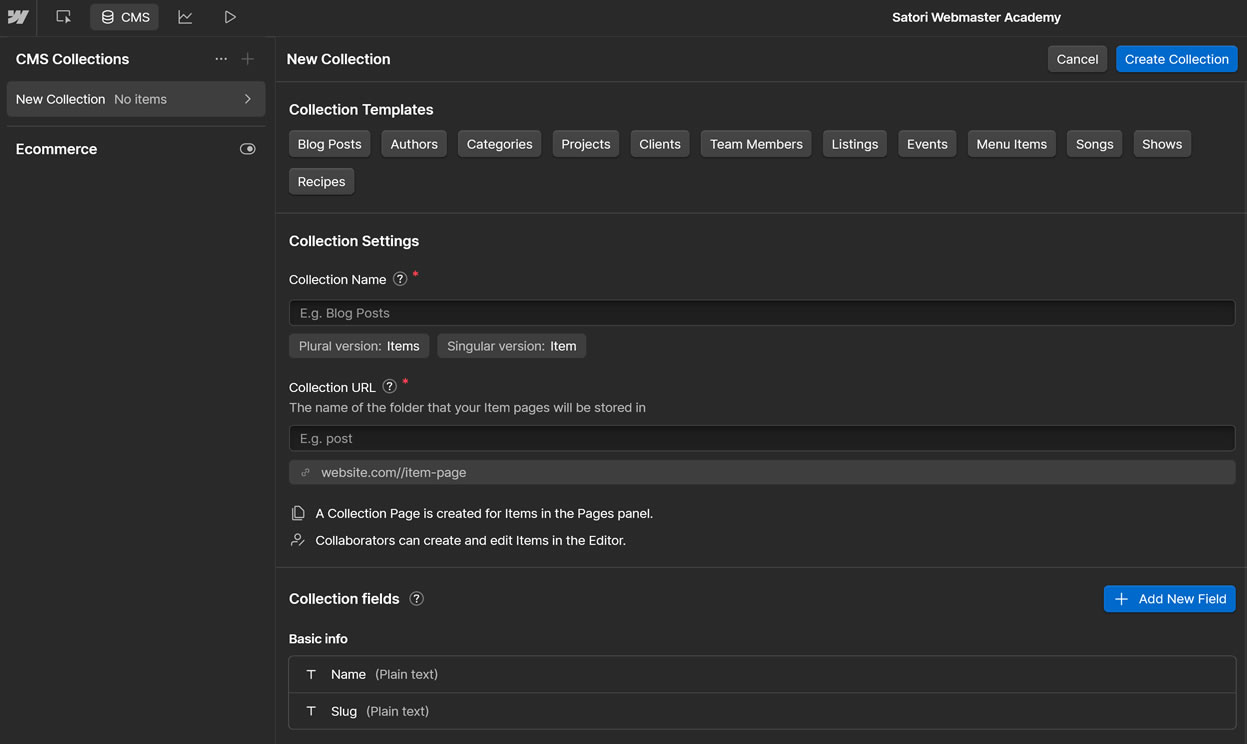This screenshot has height=744, width=1247.
Task: Click the Collection Page info icon
Action: point(298,513)
